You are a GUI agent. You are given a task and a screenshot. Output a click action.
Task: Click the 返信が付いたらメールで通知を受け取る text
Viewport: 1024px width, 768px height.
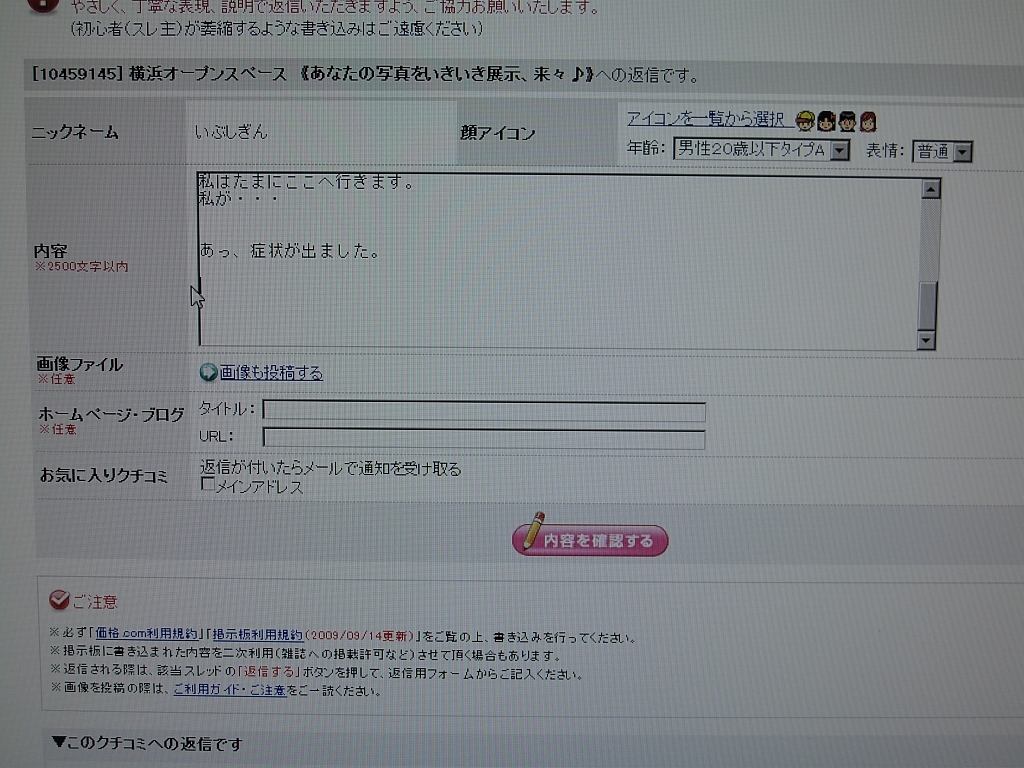click(x=330, y=468)
